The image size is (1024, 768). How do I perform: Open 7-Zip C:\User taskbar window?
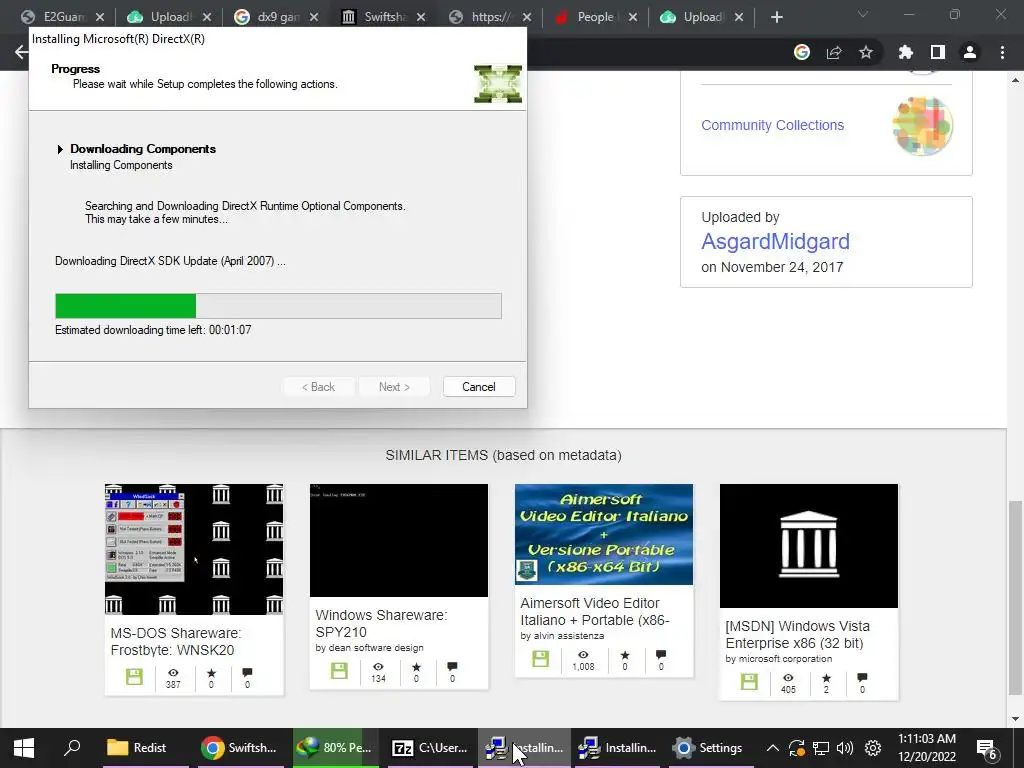click(x=429, y=748)
